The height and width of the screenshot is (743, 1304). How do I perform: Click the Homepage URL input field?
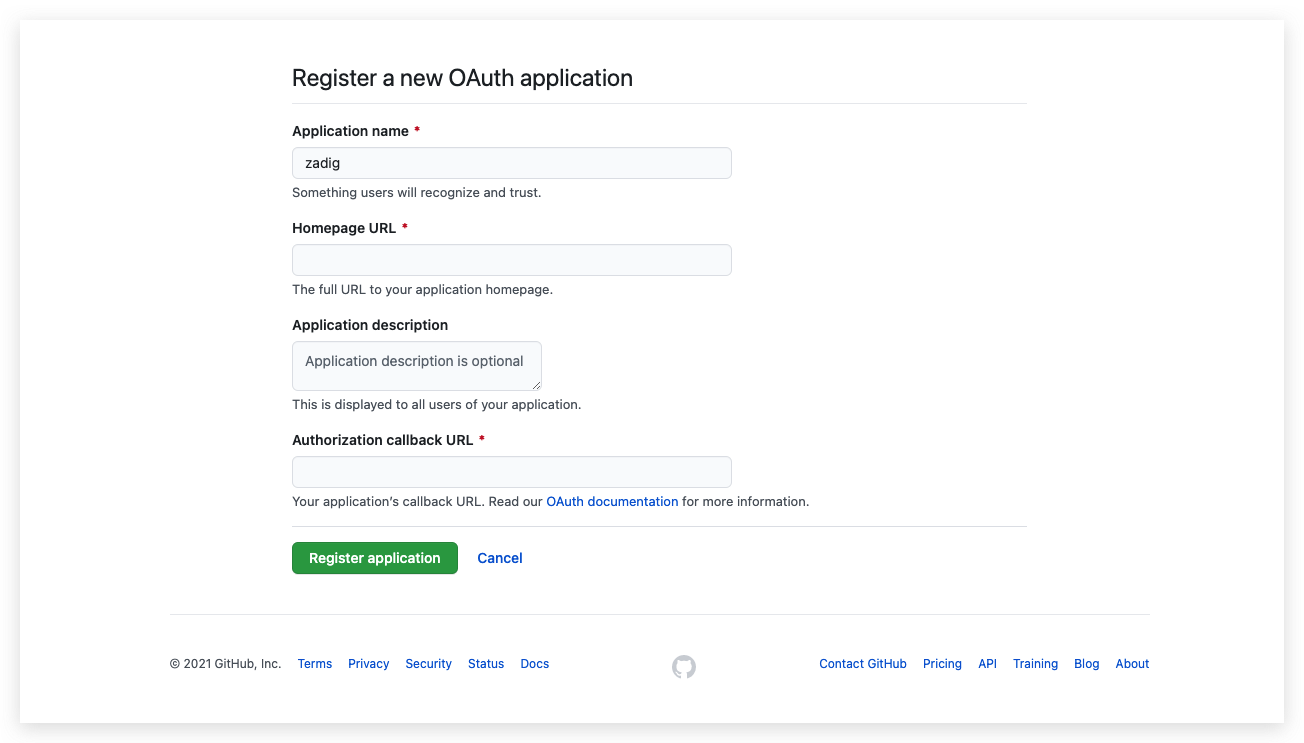[511, 260]
